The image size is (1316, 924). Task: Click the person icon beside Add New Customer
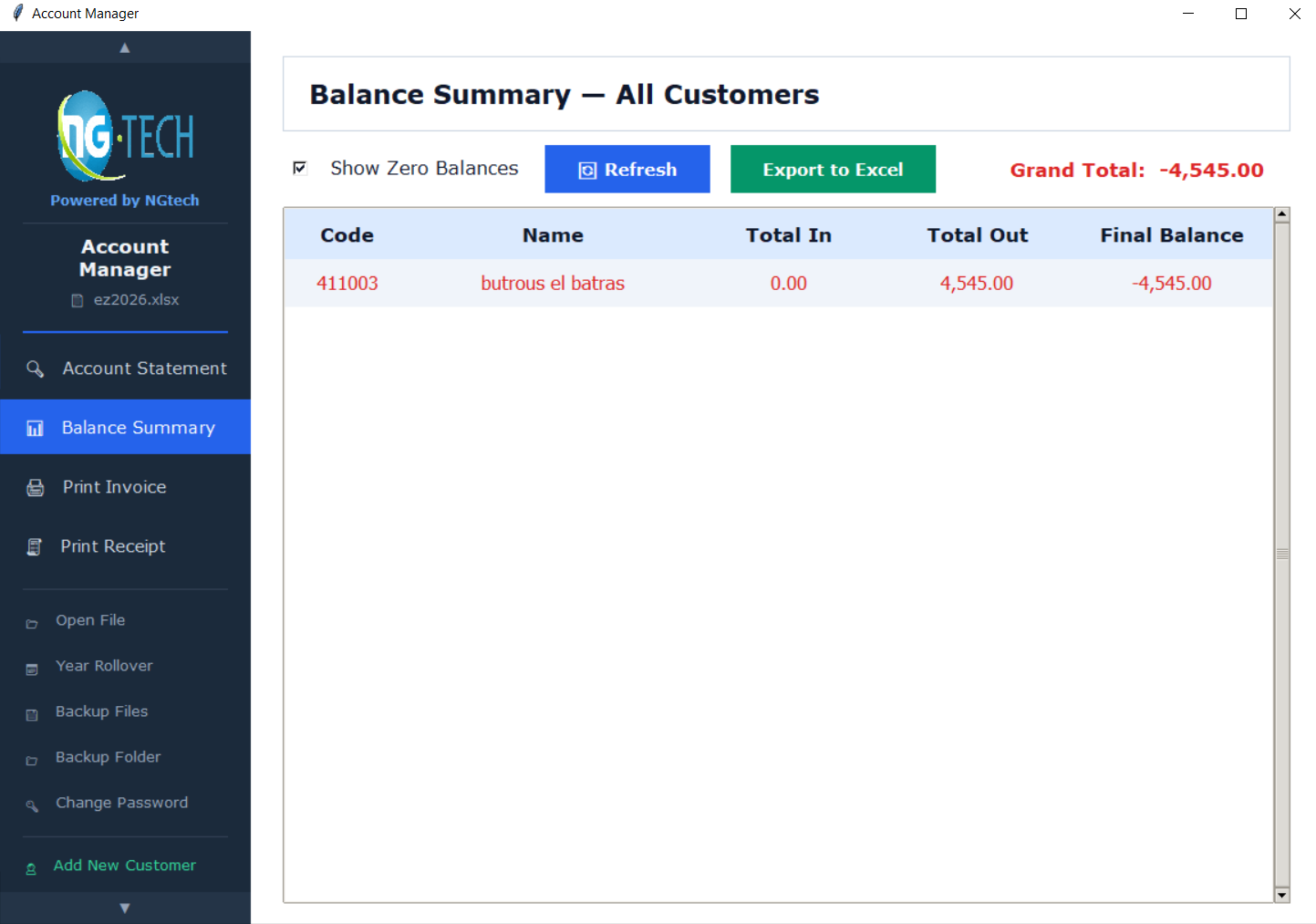coord(31,868)
